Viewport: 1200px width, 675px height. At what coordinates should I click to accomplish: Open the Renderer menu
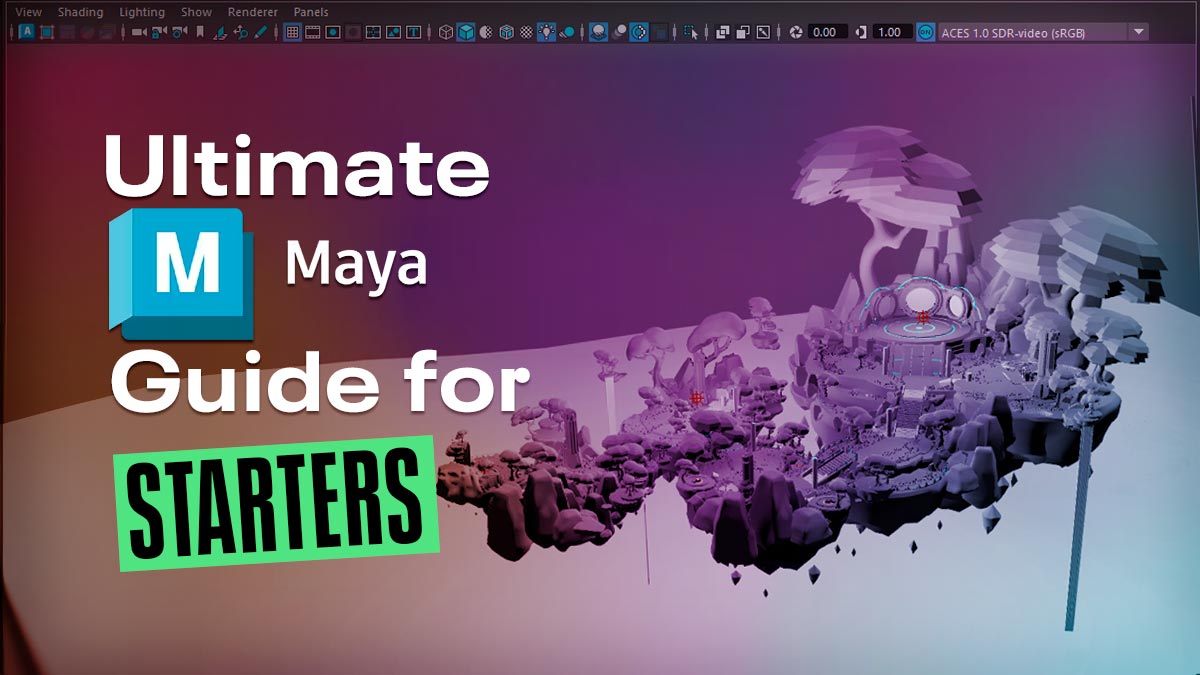(x=252, y=12)
